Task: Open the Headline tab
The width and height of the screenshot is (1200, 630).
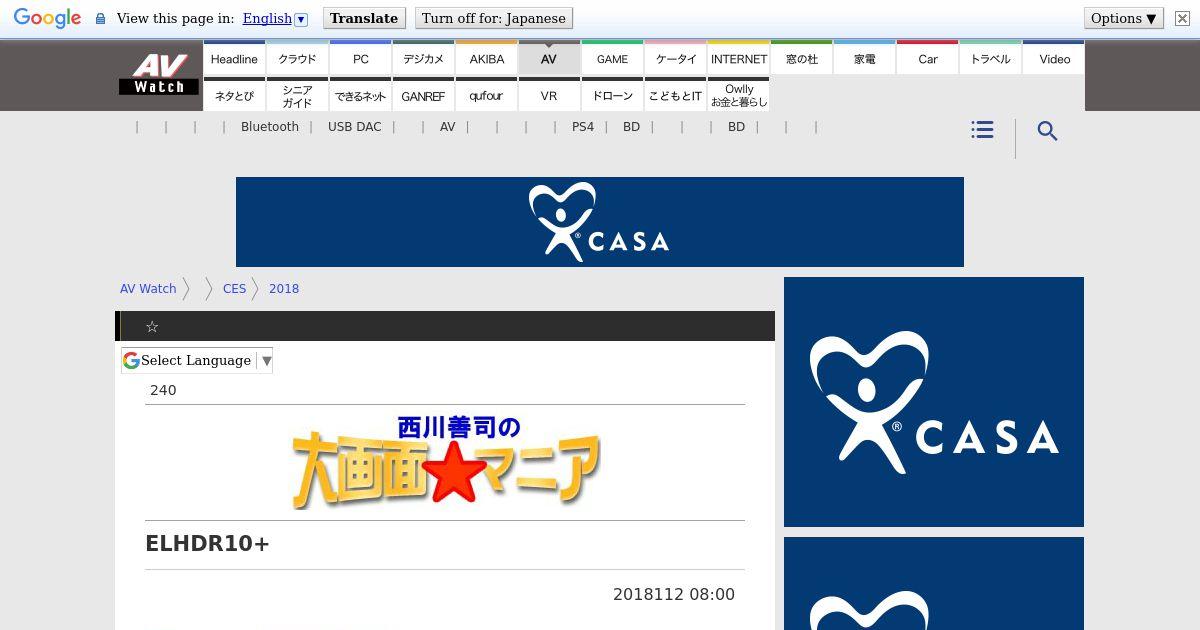Action: tap(234, 58)
